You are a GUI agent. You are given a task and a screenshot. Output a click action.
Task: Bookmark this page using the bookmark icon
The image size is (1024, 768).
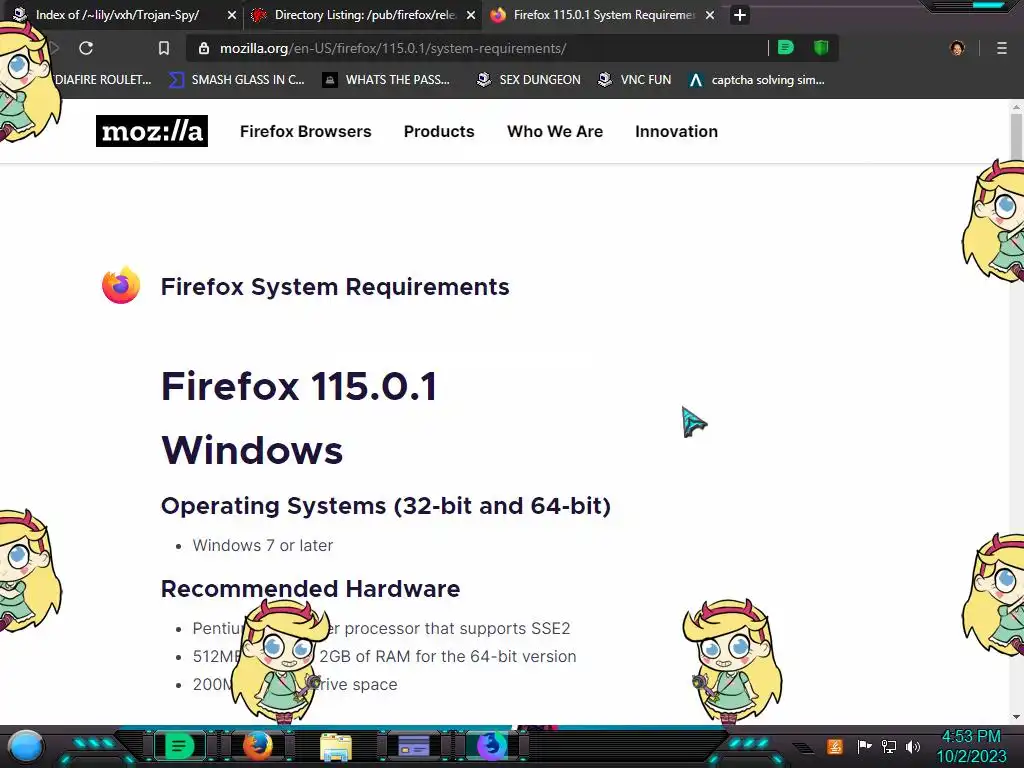164,48
